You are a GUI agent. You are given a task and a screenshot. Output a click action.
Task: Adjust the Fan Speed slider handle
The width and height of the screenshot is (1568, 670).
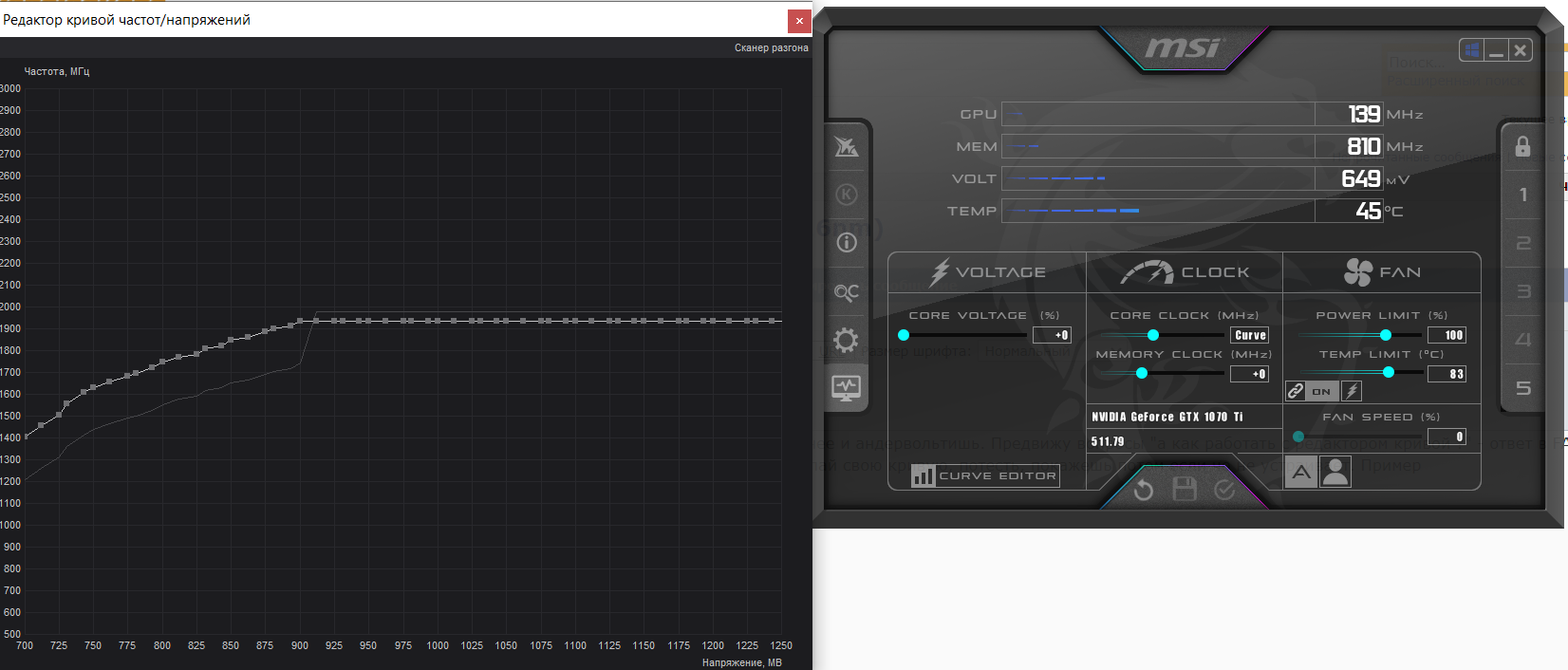point(1298,437)
